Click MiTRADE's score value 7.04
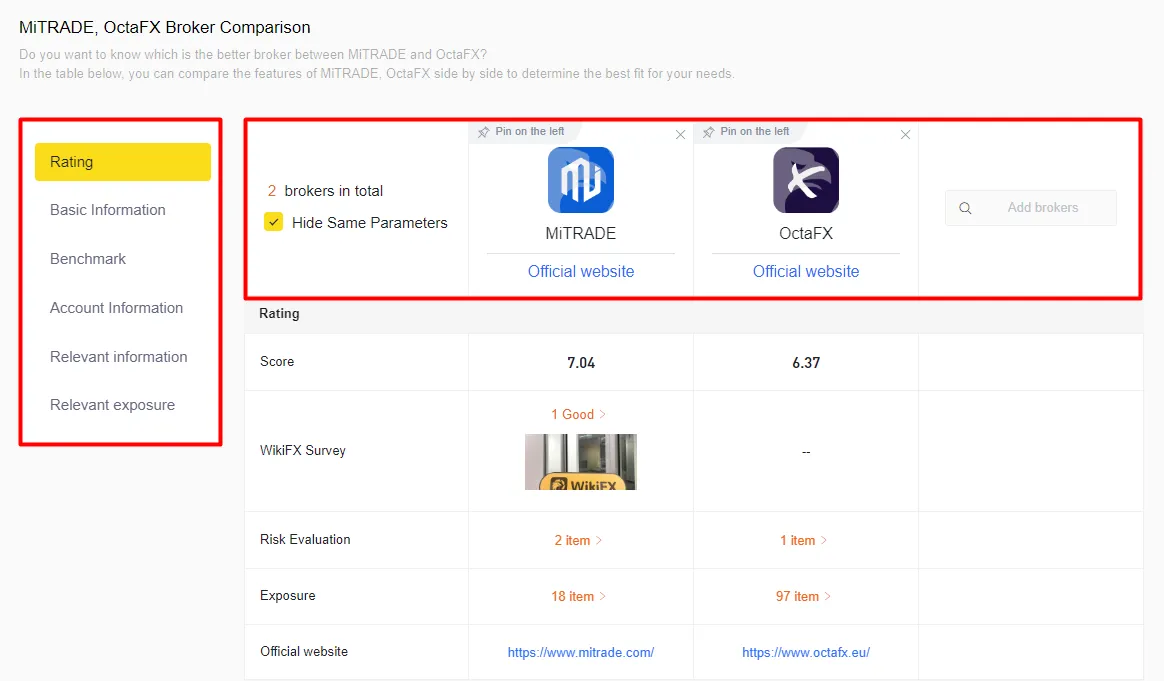The width and height of the screenshot is (1164, 681). coord(581,363)
